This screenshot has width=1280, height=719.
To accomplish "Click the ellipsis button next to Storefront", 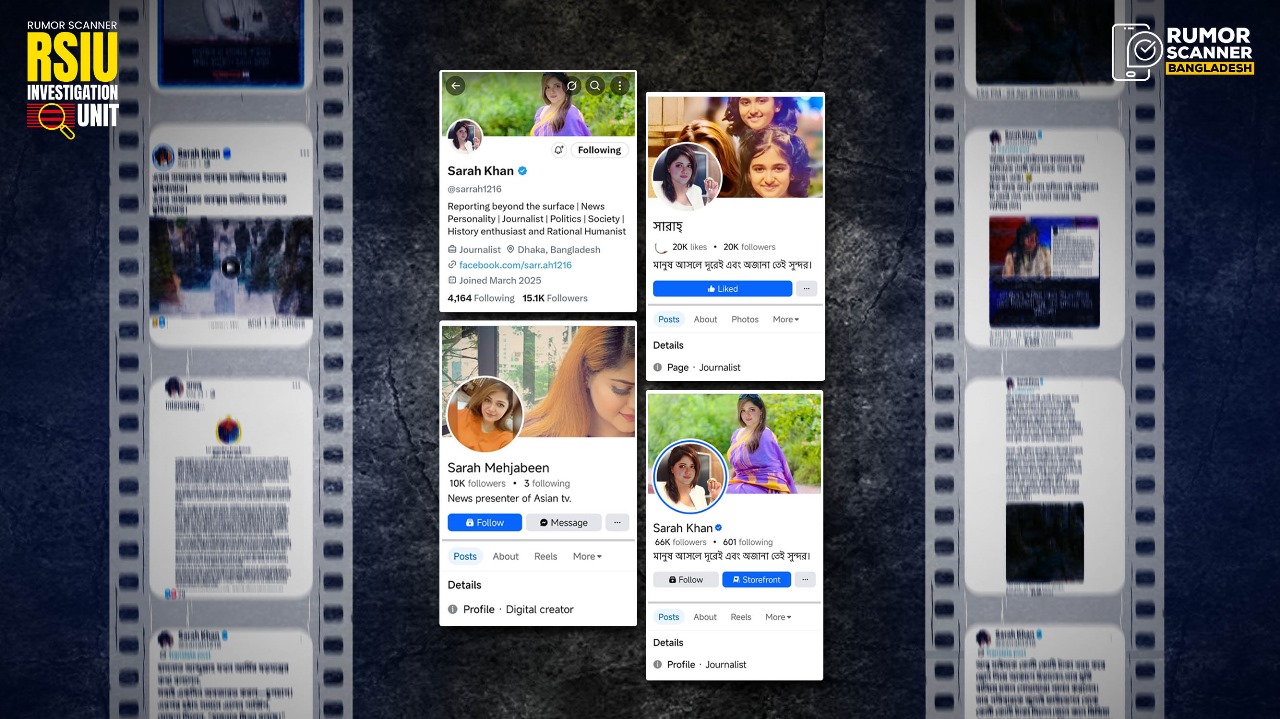I will (806, 579).
